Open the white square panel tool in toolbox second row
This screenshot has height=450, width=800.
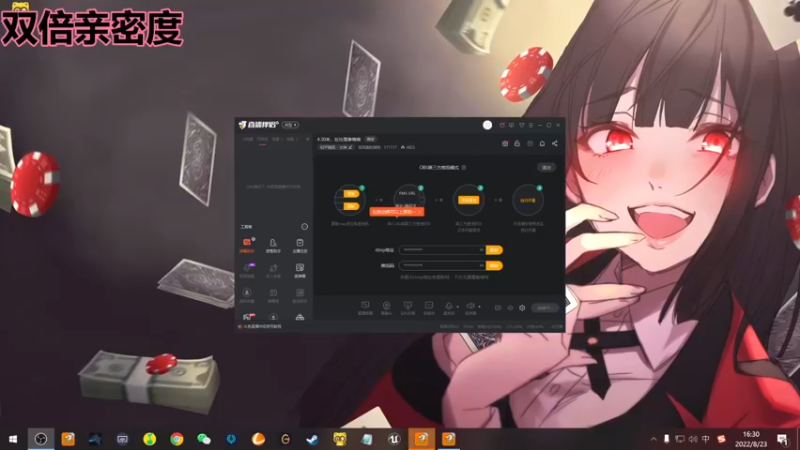(299, 269)
